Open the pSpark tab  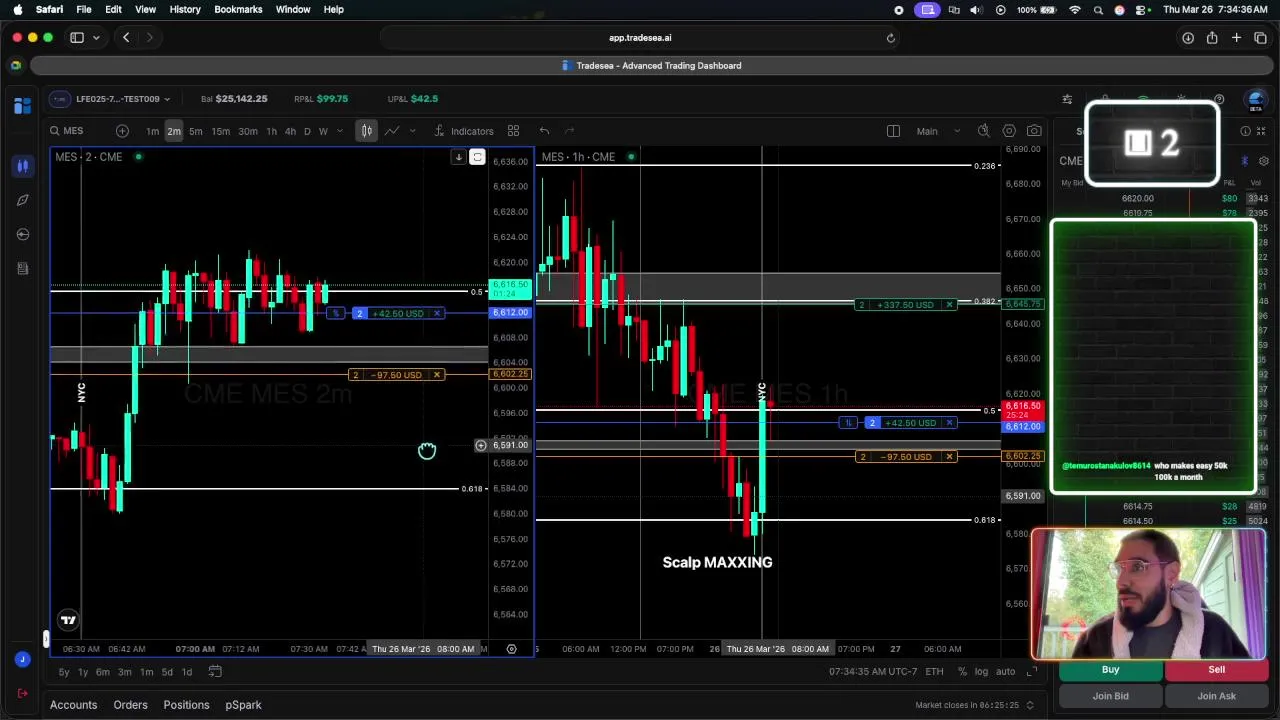click(x=243, y=705)
